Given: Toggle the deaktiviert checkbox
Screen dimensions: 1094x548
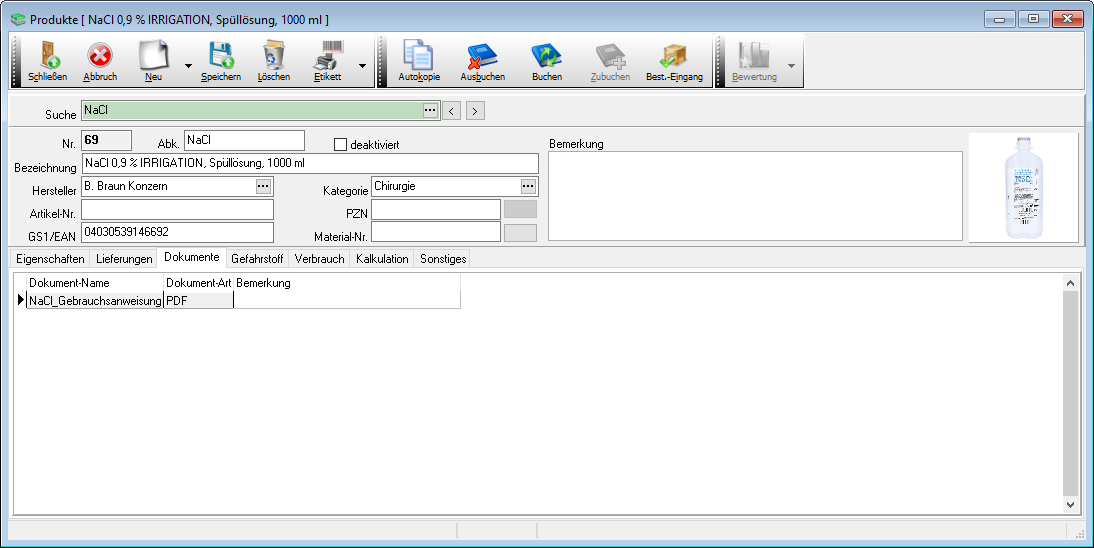Looking at the screenshot, I should coord(340,145).
